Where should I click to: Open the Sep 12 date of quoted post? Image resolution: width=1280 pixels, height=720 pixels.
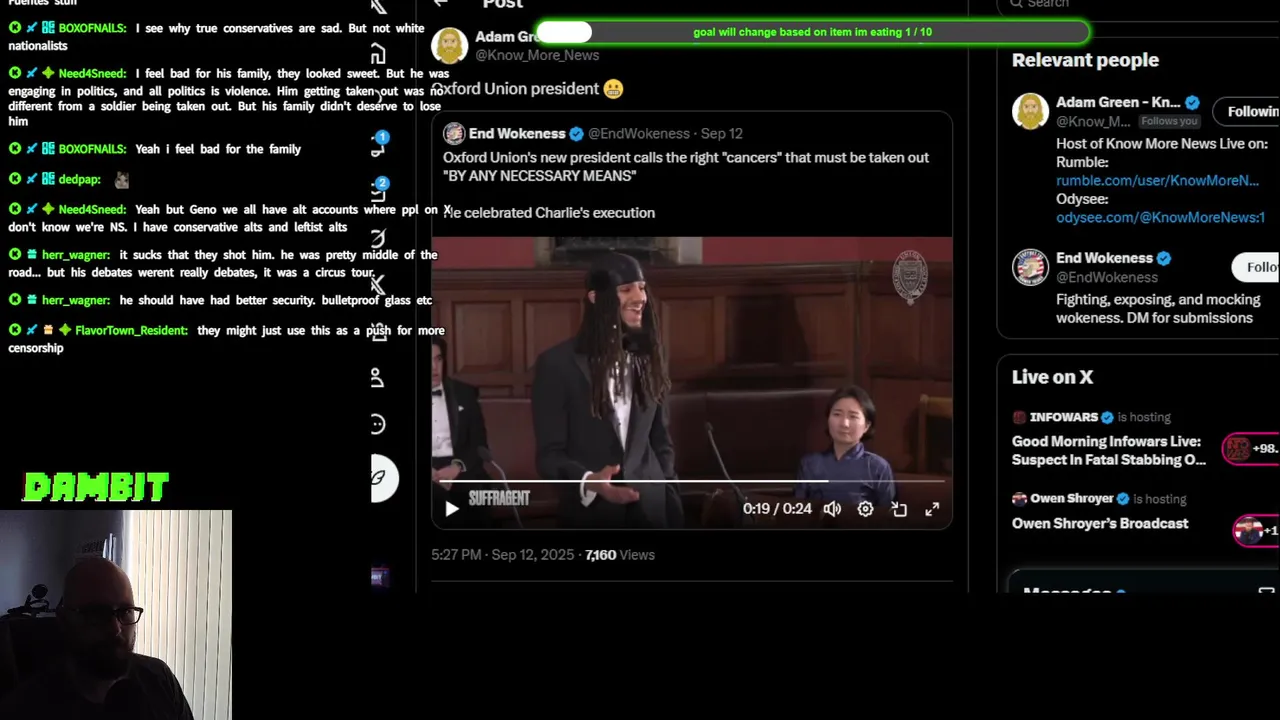[x=721, y=133]
